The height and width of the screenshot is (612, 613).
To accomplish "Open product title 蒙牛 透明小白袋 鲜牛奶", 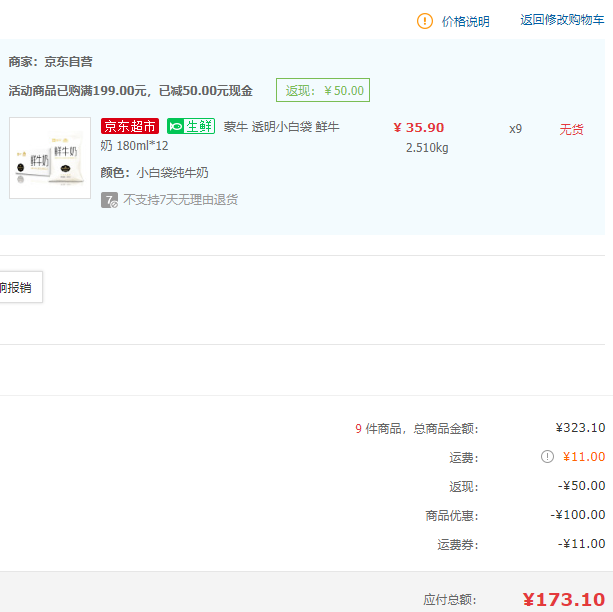I will coord(220,136).
